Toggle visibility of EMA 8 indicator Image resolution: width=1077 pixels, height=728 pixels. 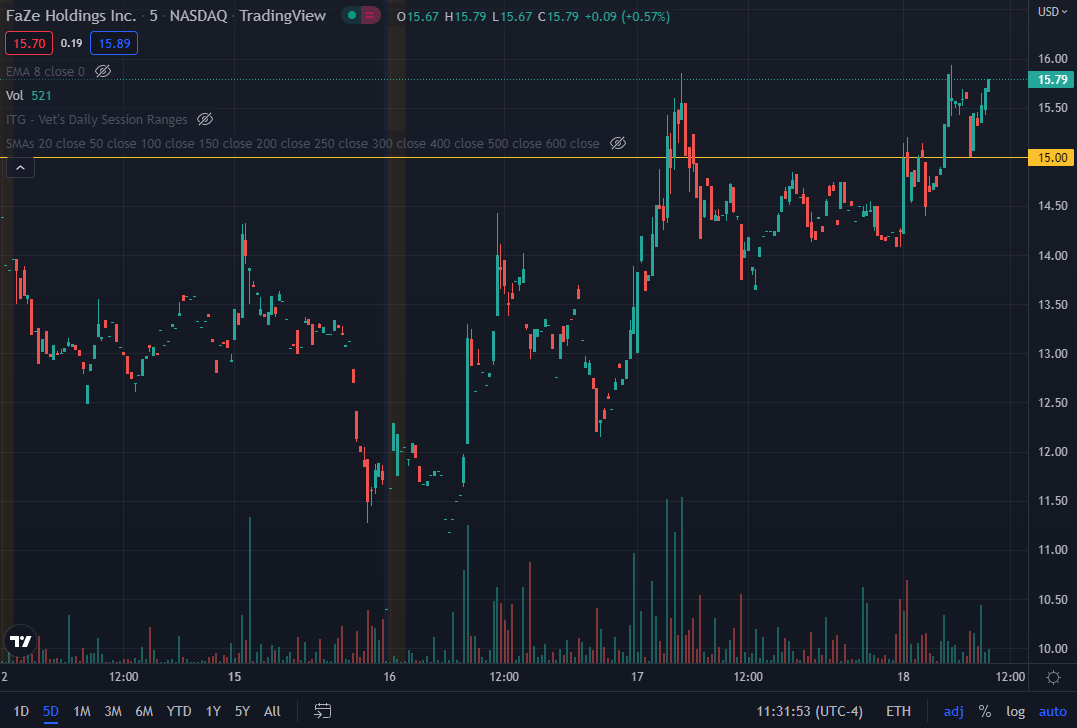click(103, 71)
